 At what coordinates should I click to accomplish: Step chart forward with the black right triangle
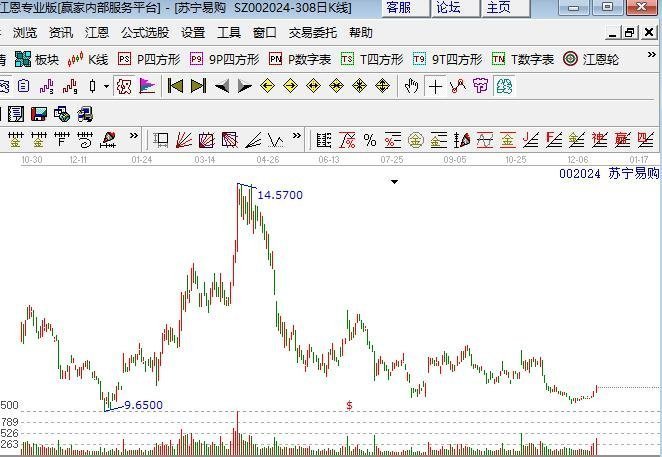coord(244,87)
